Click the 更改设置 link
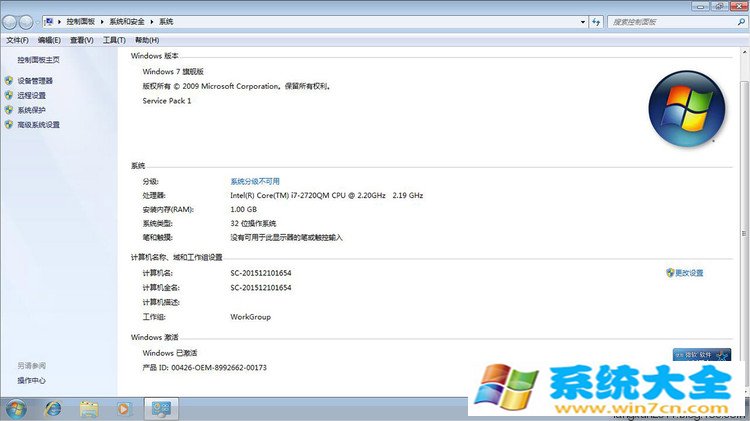 (689, 273)
